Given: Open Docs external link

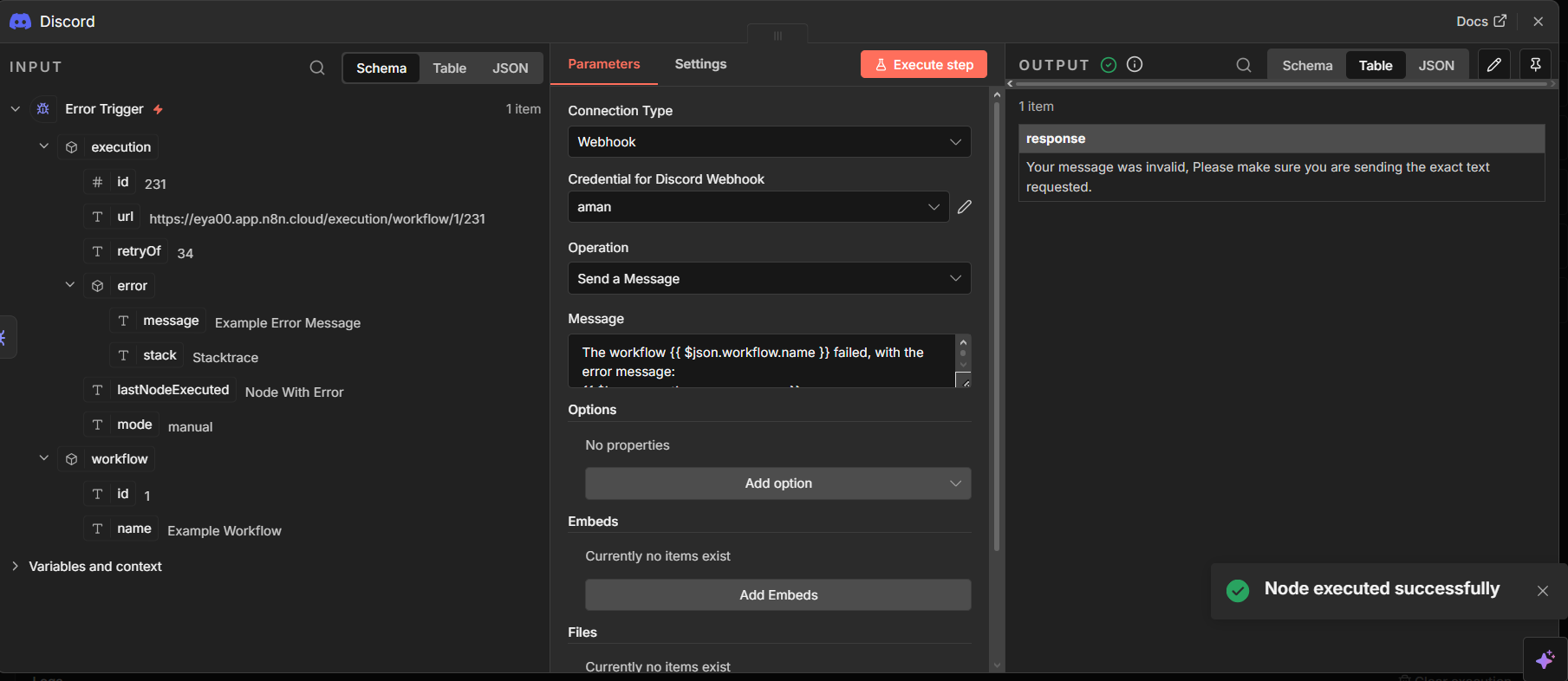Looking at the screenshot, I should click(x=1480, y=21).
